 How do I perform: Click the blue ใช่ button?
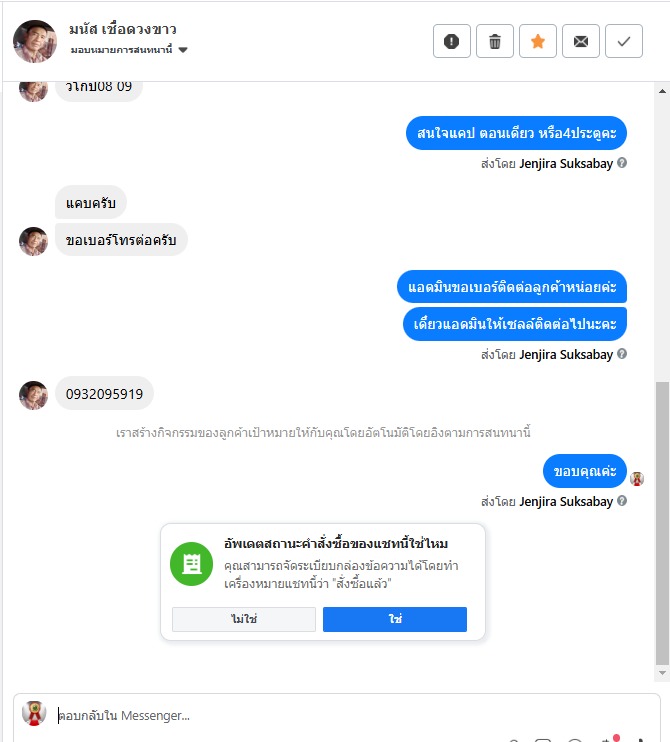pos(395,619)
